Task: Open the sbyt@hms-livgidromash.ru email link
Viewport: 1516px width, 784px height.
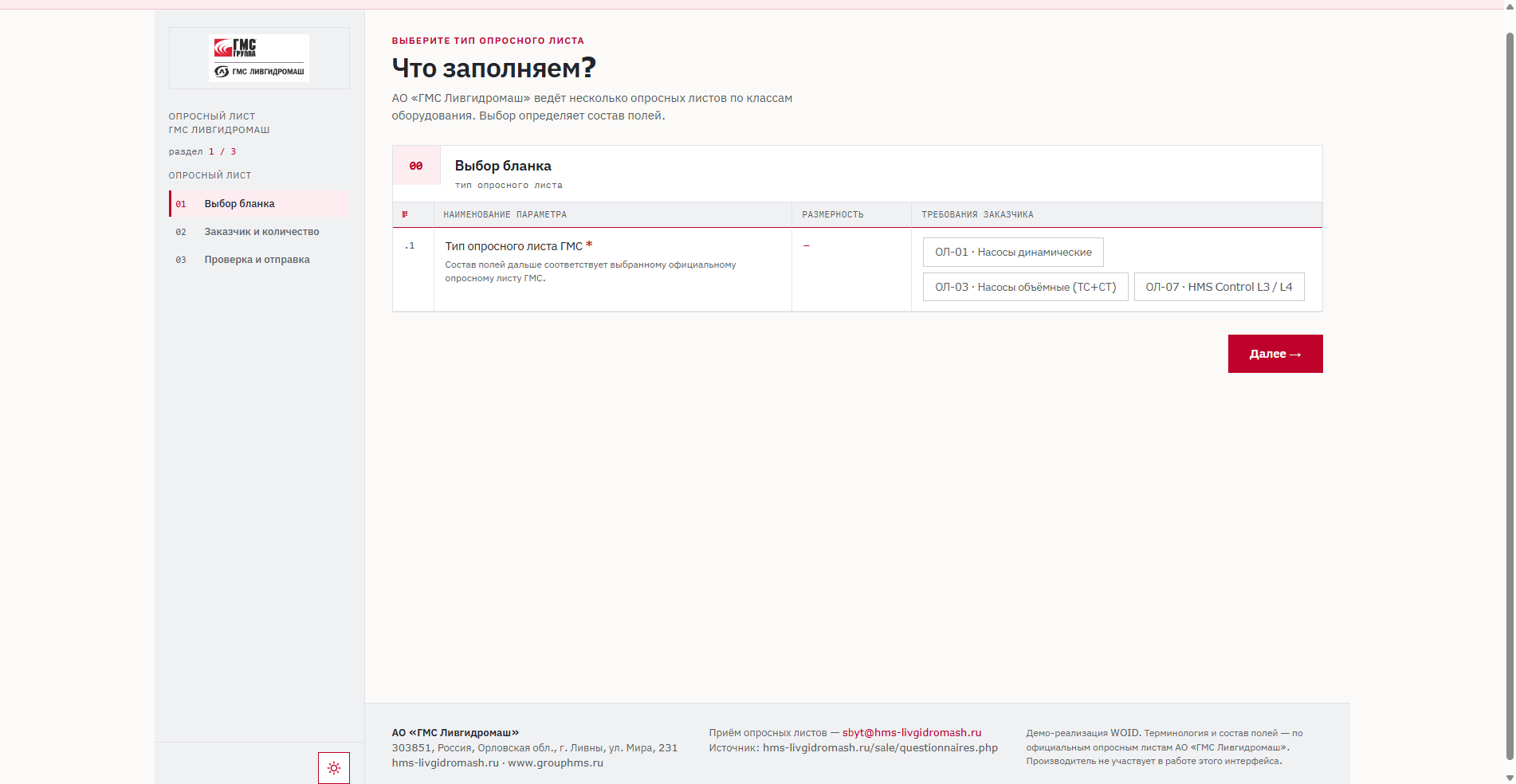Action: click(912, 733)
